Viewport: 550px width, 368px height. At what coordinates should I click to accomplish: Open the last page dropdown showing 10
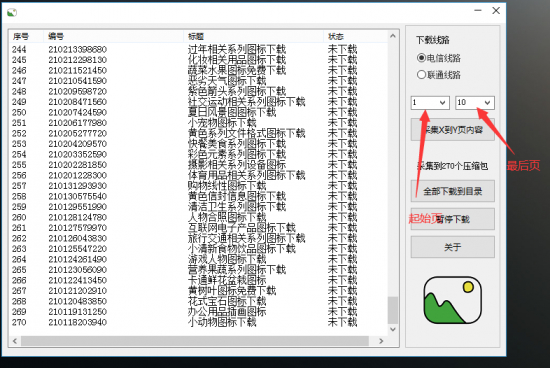click(475, 102)
